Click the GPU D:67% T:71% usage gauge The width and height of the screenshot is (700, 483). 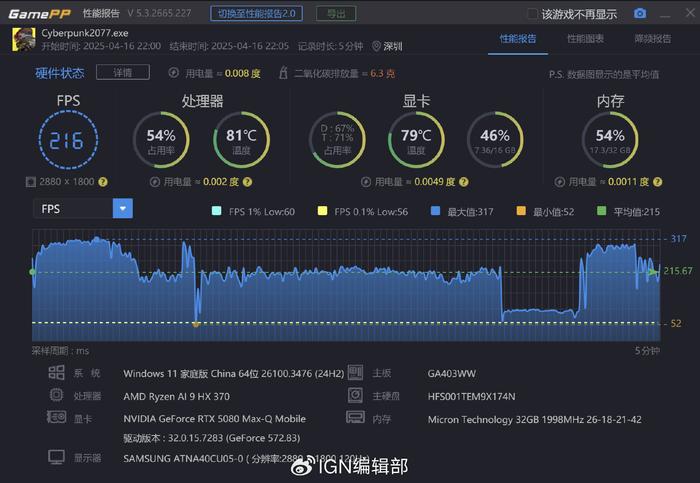tap(338, 140)
